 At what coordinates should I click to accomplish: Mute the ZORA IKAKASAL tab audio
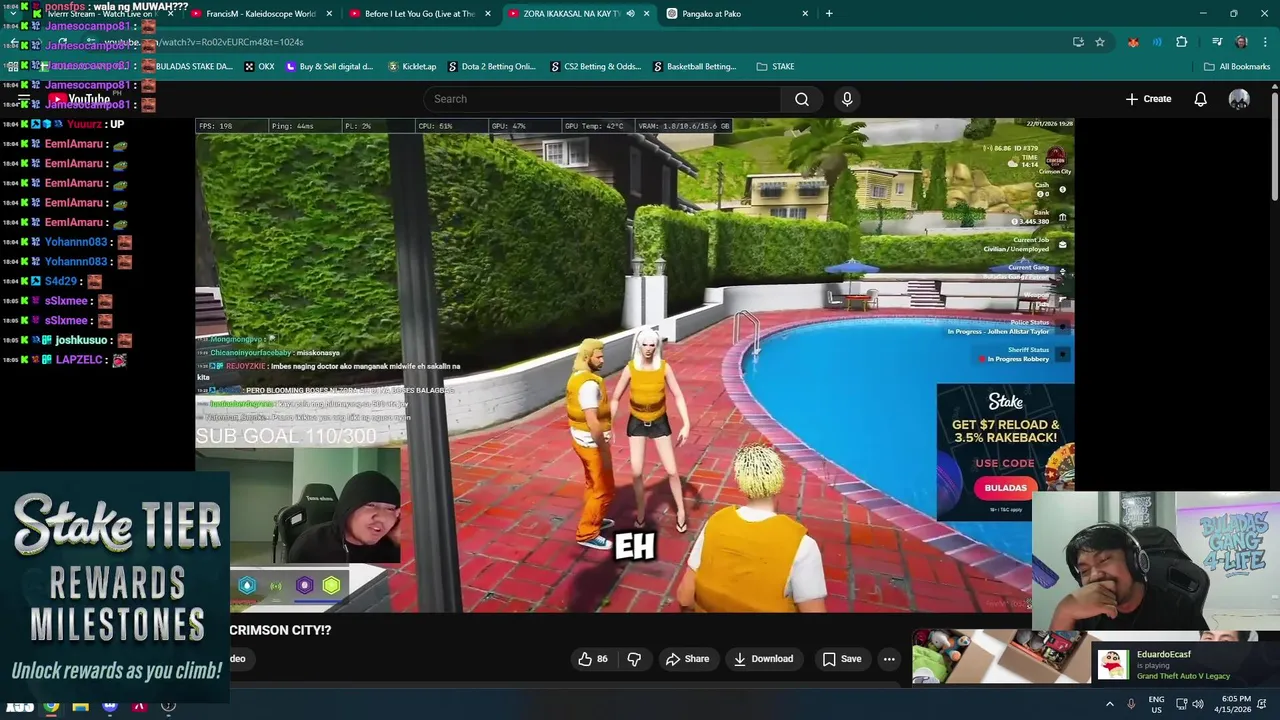pos(630,13)
